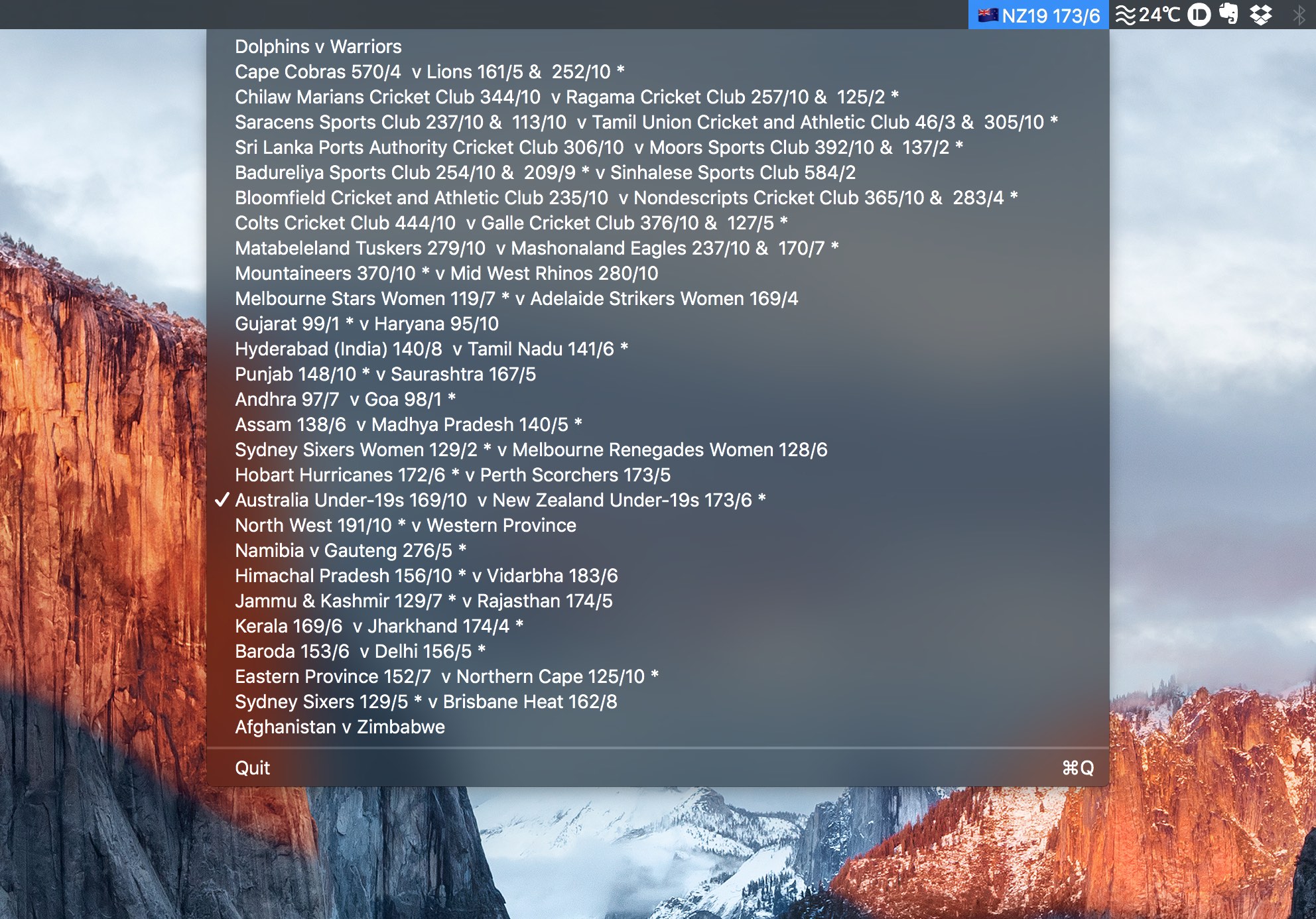Viewport: 1316px width, 919px height.
Task: Pick Hobart Hurricanes v Perth Scorchers match
Action: (x=452, y=475)
